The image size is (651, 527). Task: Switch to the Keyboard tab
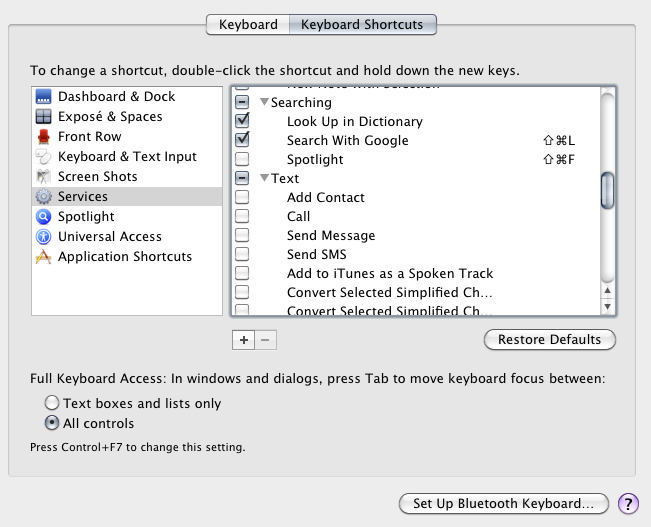248,24
